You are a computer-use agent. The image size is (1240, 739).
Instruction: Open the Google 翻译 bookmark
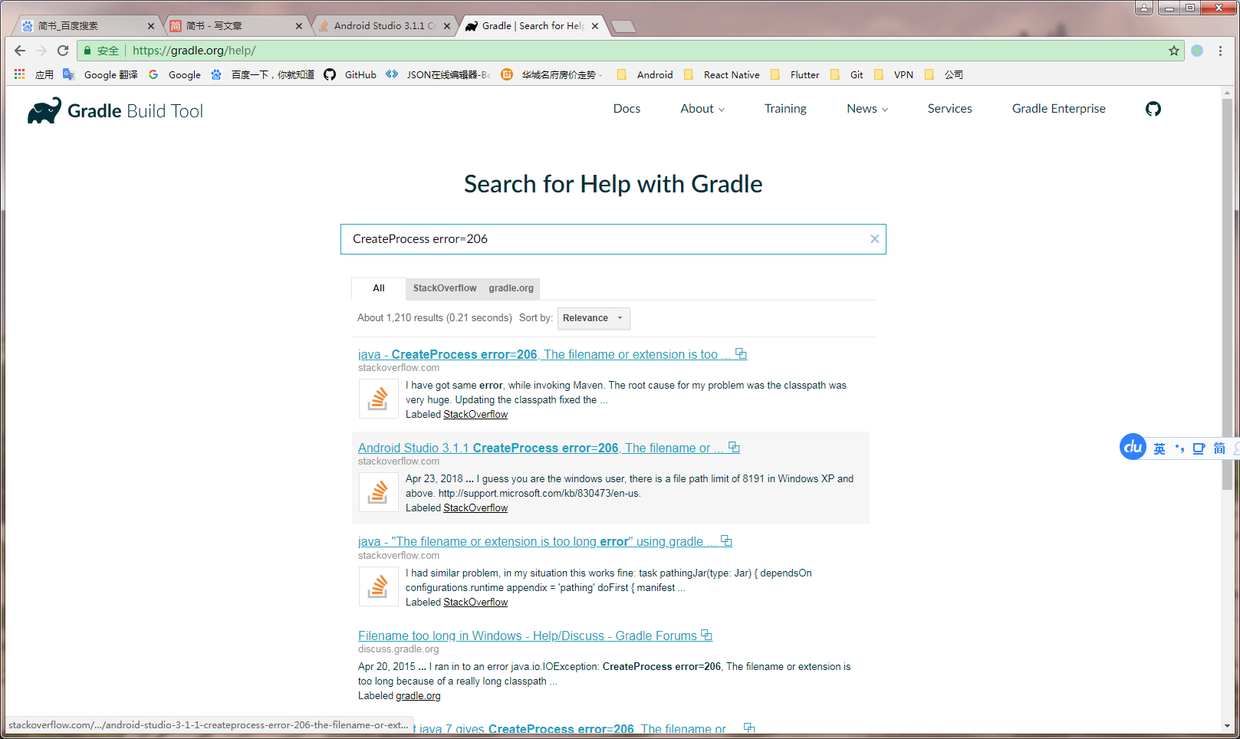click(100, 75)
